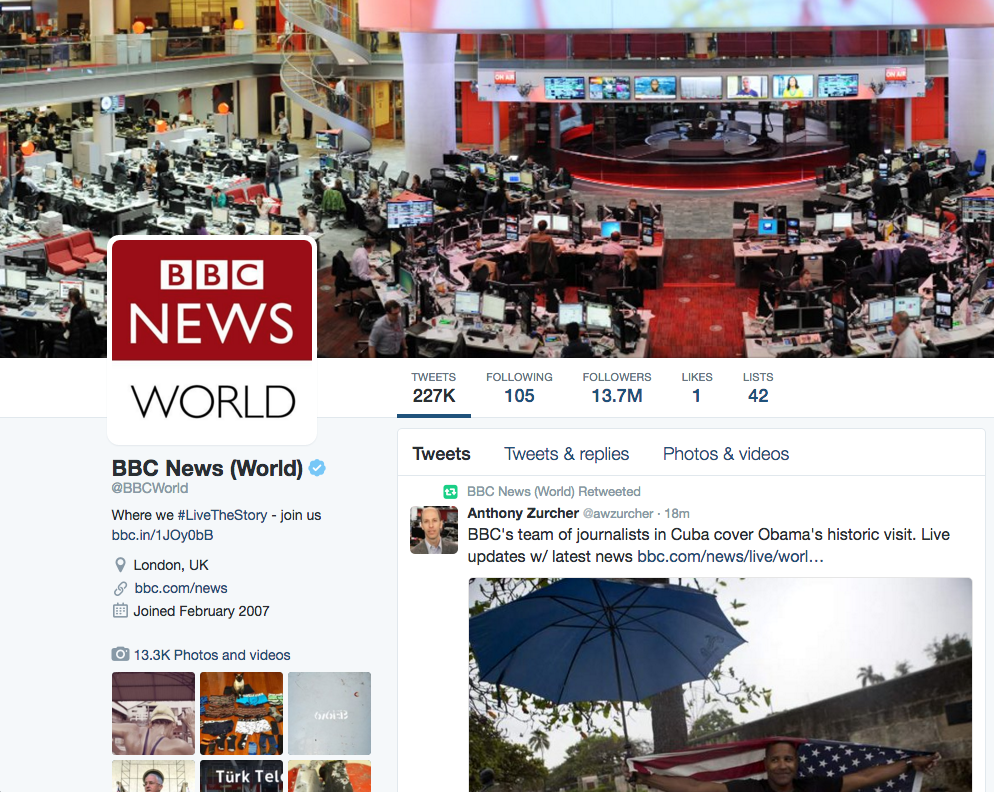Viewport: 994px width, 792px height.
Task: Click the blue verified badge beside BBC News (World)
Action: click(317, 468)
